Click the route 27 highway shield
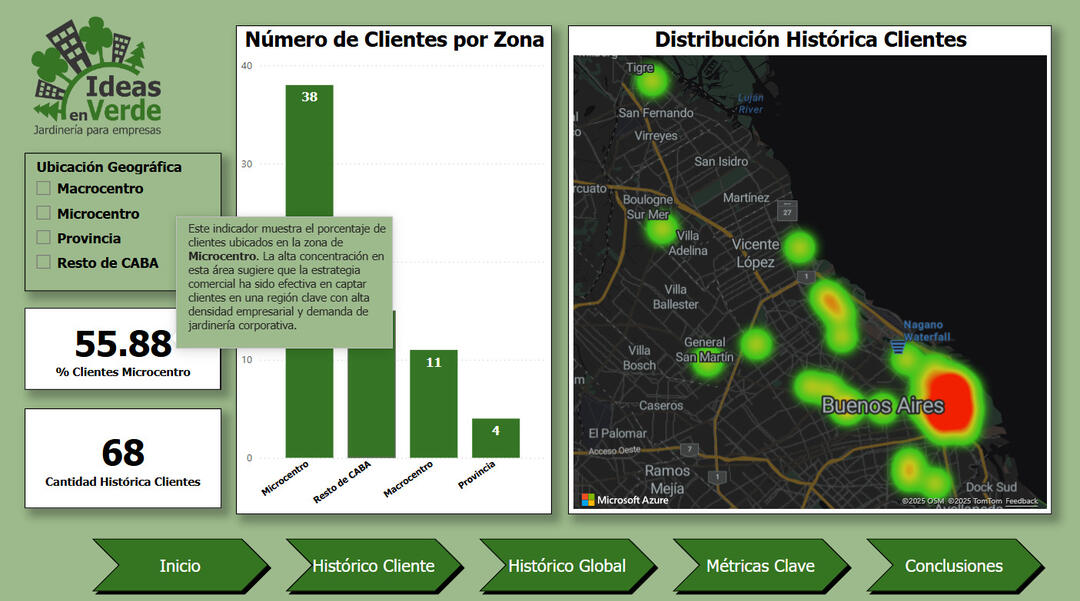This screenshot has height=601, width=1080. (x=787, y=211)
